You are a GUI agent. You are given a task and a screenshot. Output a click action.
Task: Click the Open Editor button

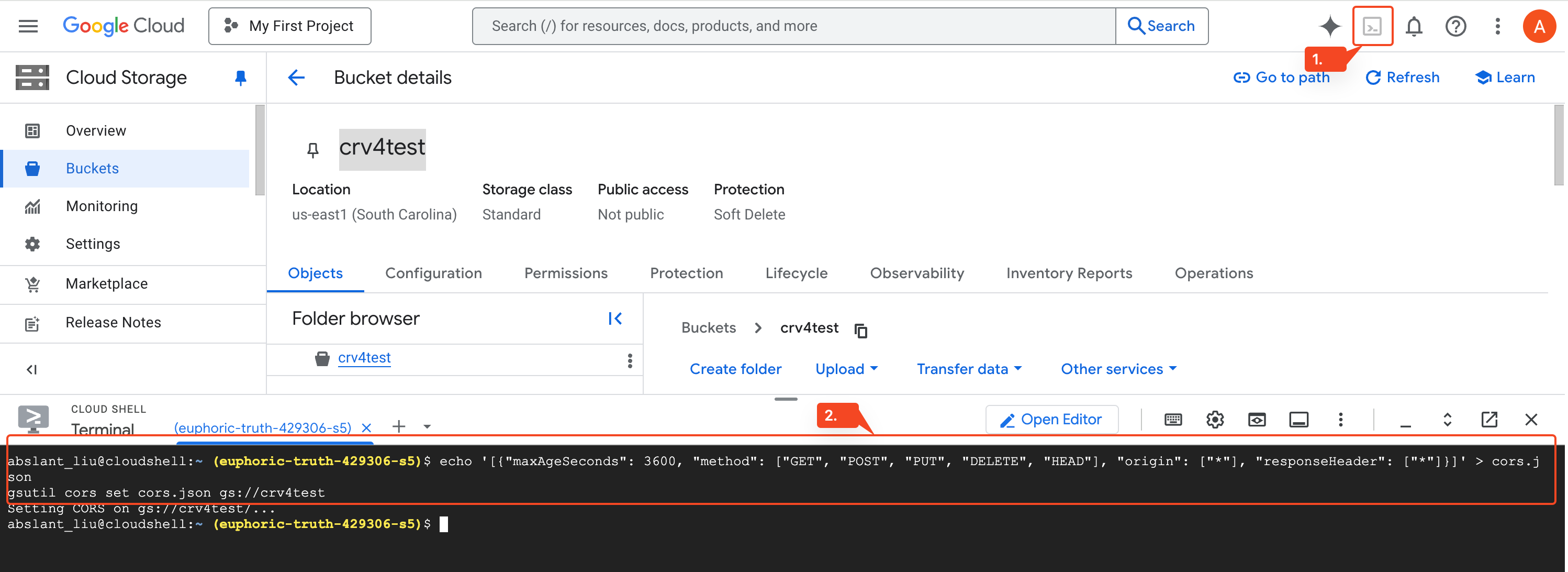coord(1051,419)
